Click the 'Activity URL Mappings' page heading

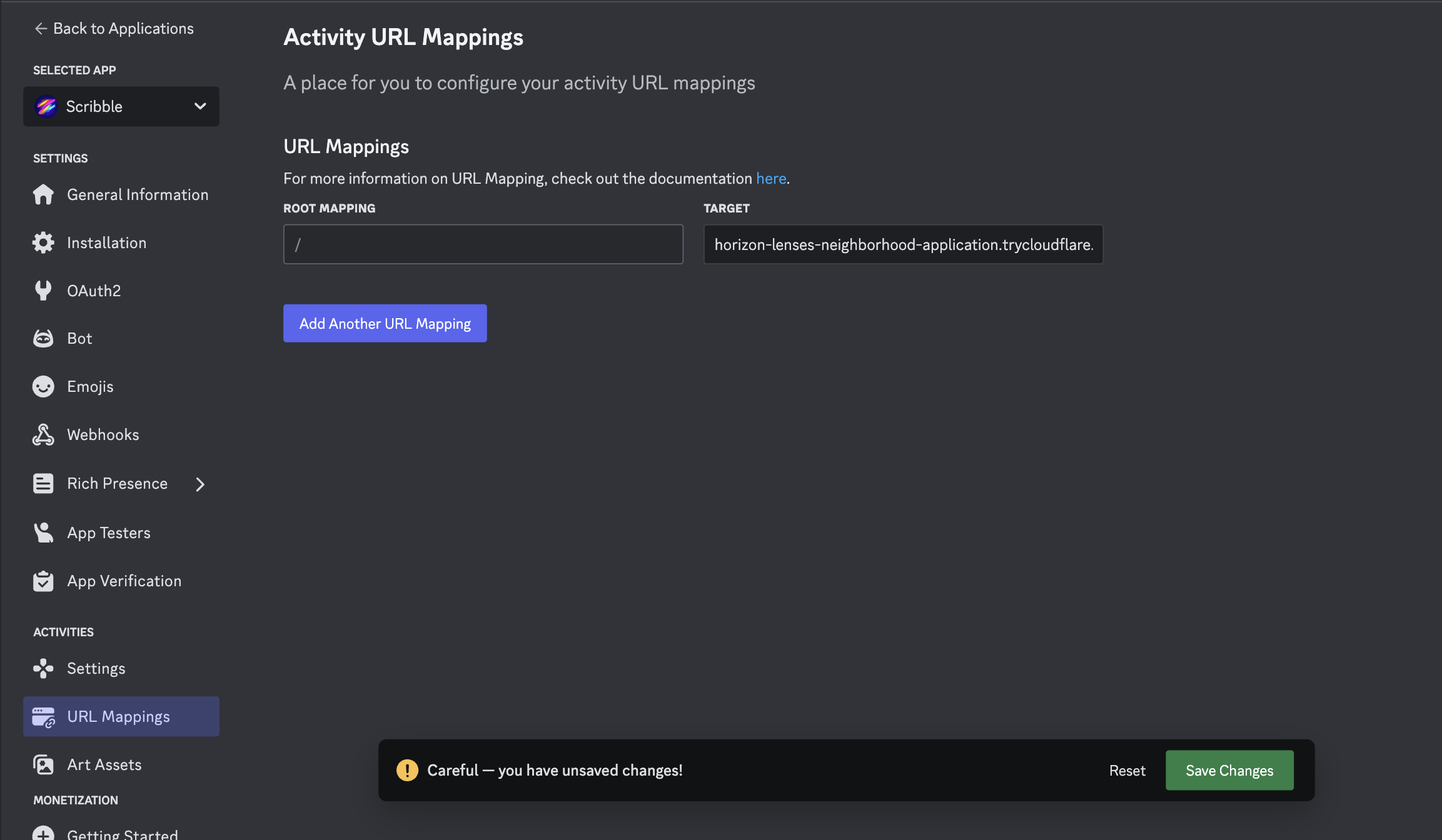[403, 37]
